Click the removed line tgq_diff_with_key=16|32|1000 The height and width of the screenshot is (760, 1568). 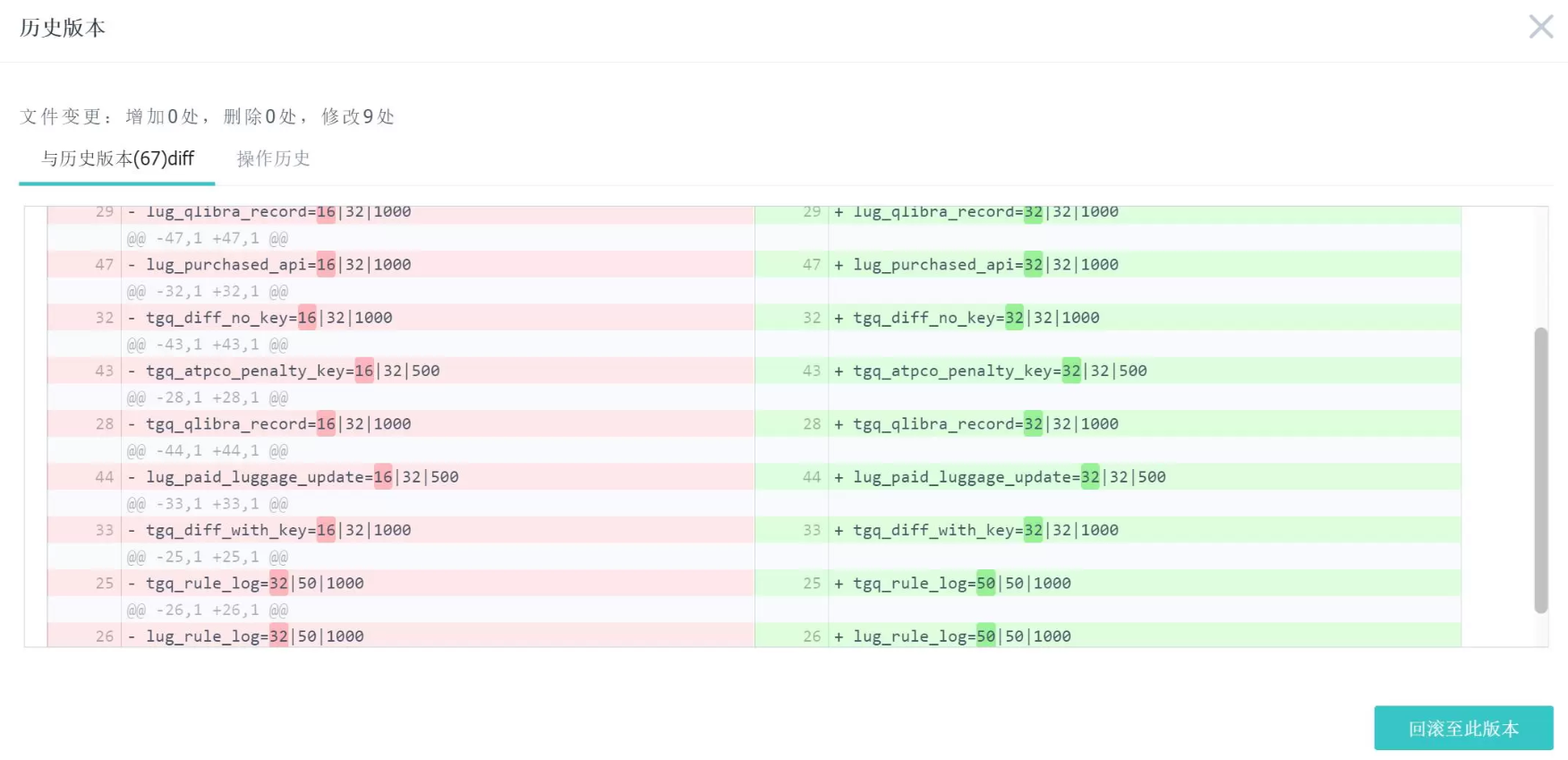pos(401,530)
